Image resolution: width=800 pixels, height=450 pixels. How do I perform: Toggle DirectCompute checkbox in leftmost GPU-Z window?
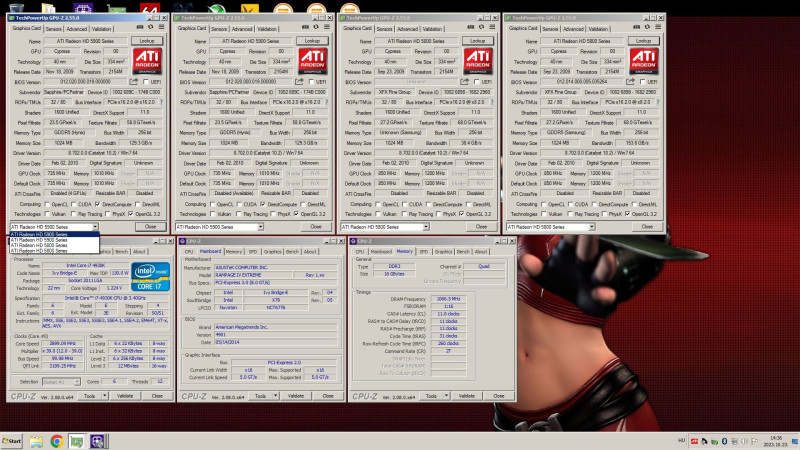[x=97, y=204]
